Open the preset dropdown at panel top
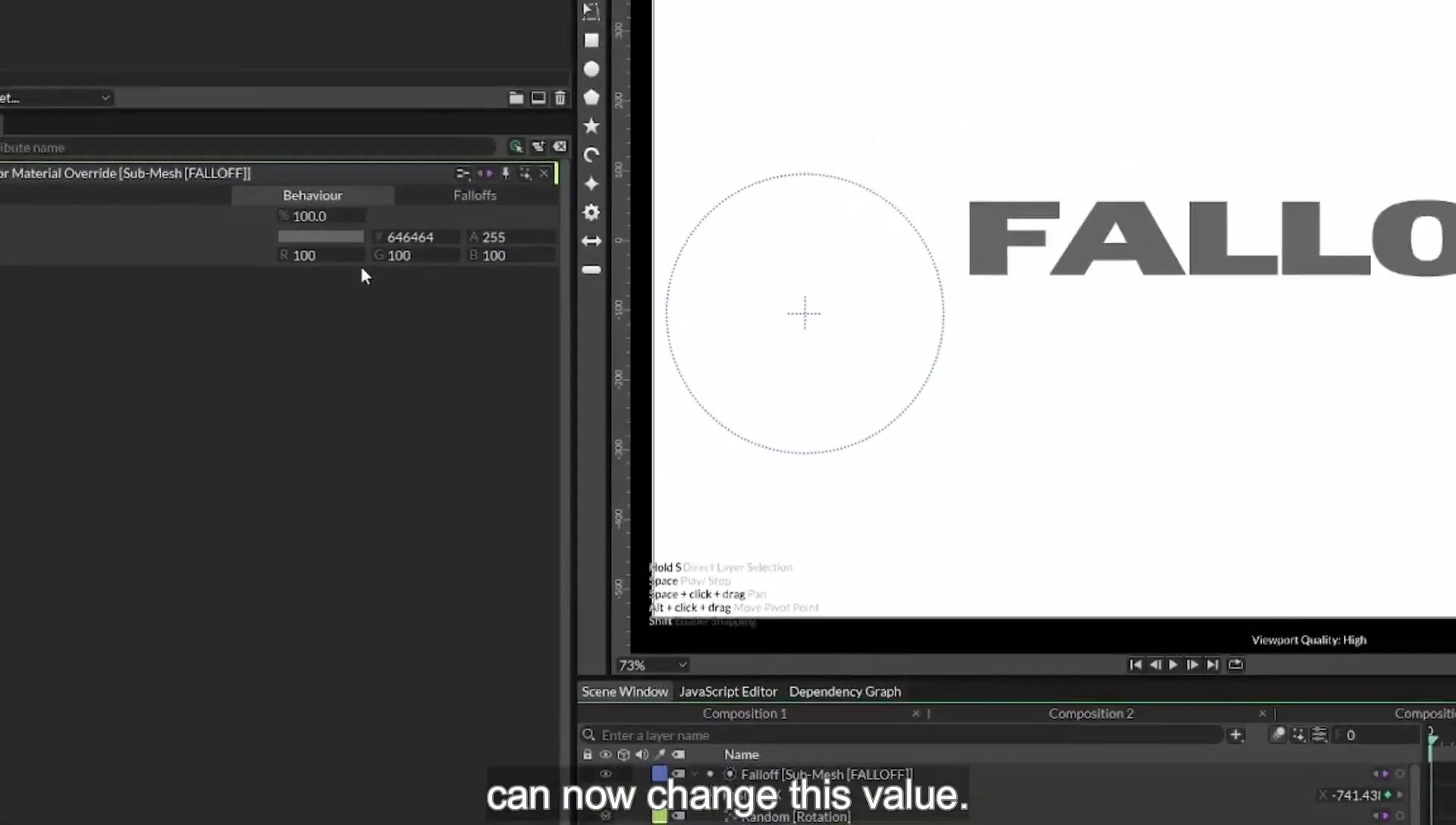The height and width of the screenshot is (825, 1456). (56, 98)
